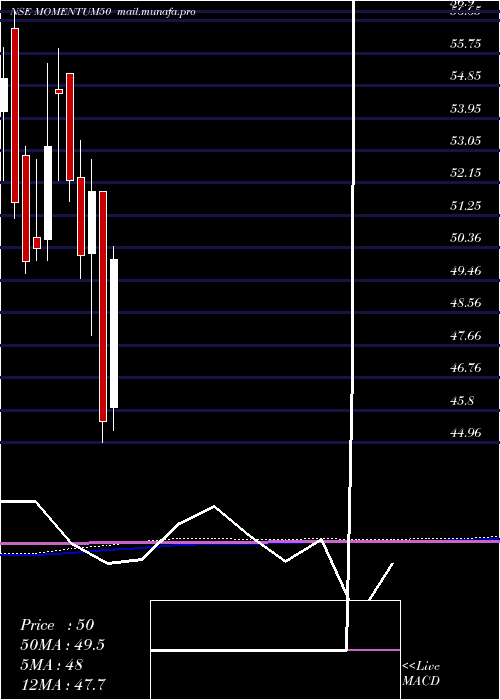Click the 45.8 price axis label
500x700 pixels.
pos(462,400)
